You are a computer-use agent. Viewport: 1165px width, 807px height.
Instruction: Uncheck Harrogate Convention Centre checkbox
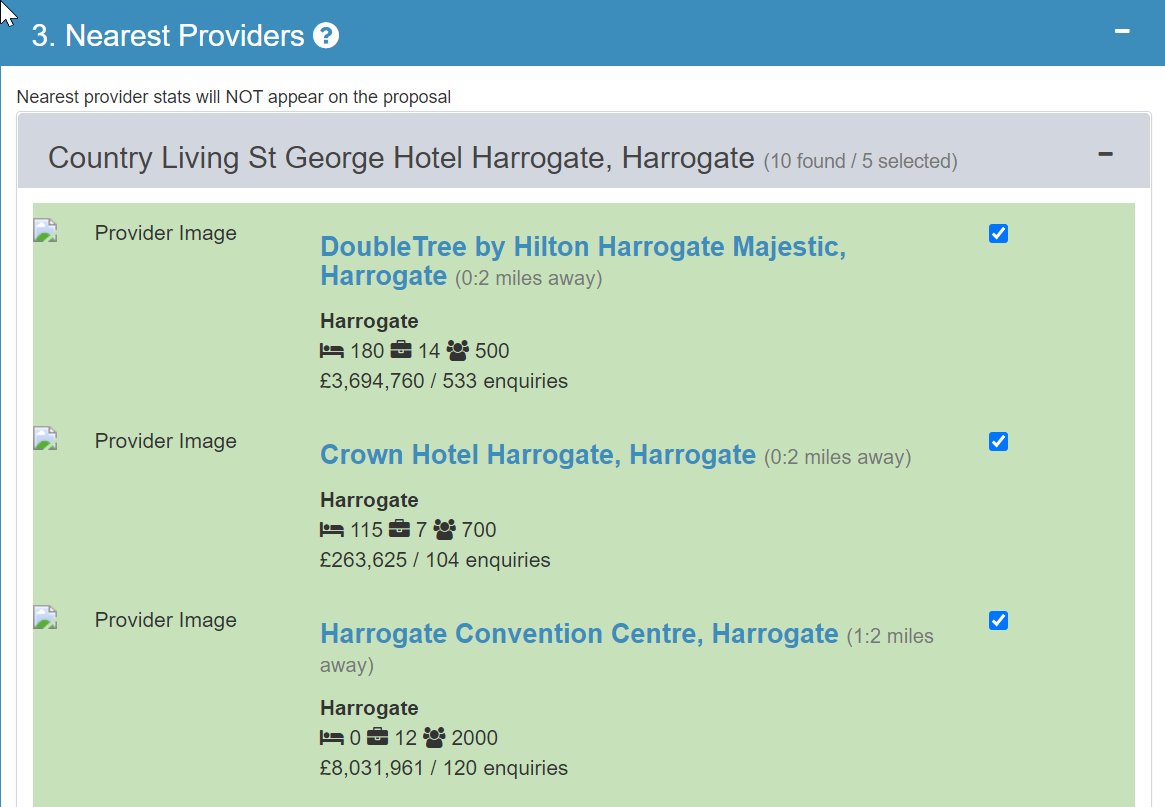(x=999, y=620)
